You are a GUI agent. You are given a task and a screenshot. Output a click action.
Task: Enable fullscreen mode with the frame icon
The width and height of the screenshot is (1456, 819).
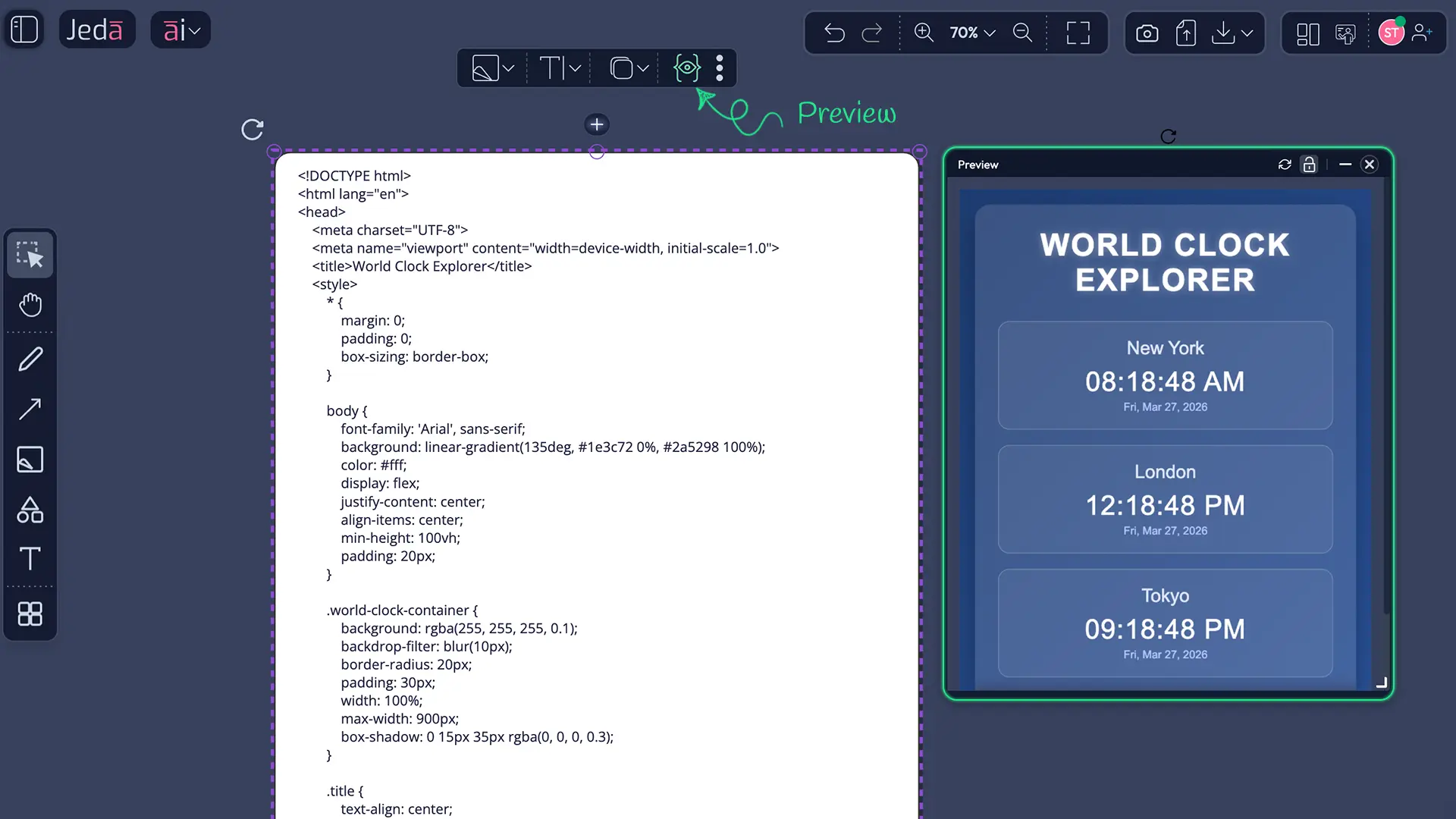tap(1078, 33)
